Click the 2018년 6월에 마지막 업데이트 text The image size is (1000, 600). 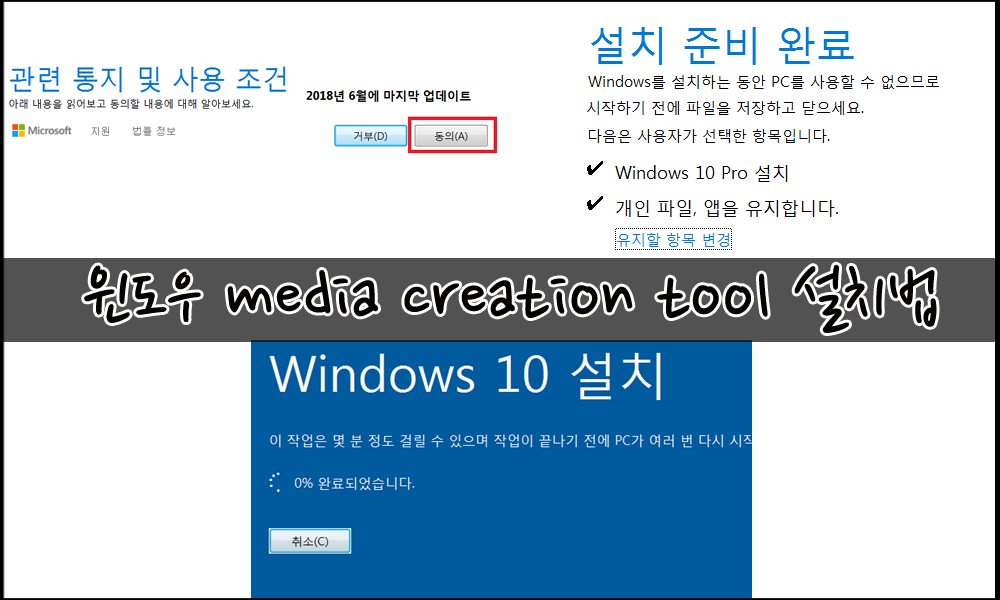click(388, 96)
